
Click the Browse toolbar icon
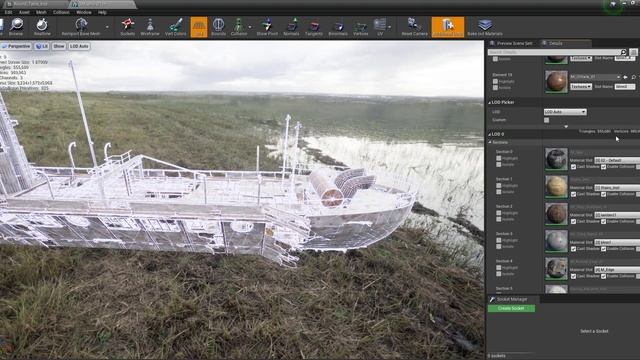point(16,27)
